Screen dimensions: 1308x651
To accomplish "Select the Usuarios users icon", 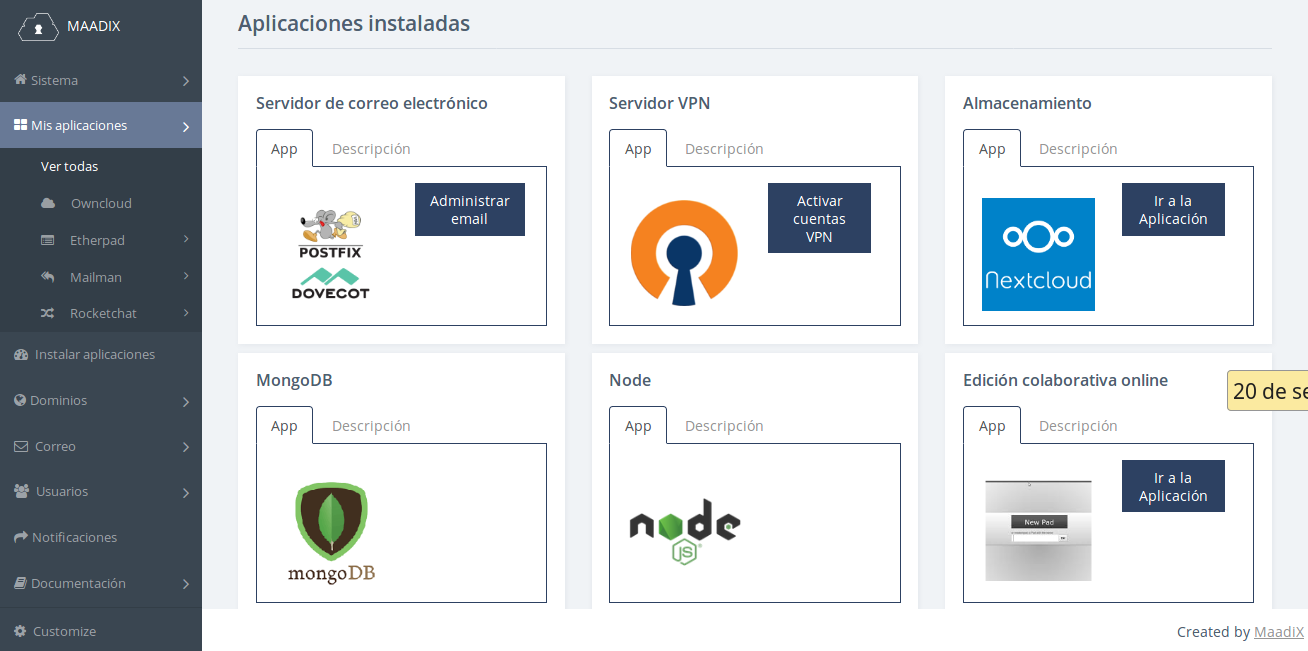I will 22,491.
